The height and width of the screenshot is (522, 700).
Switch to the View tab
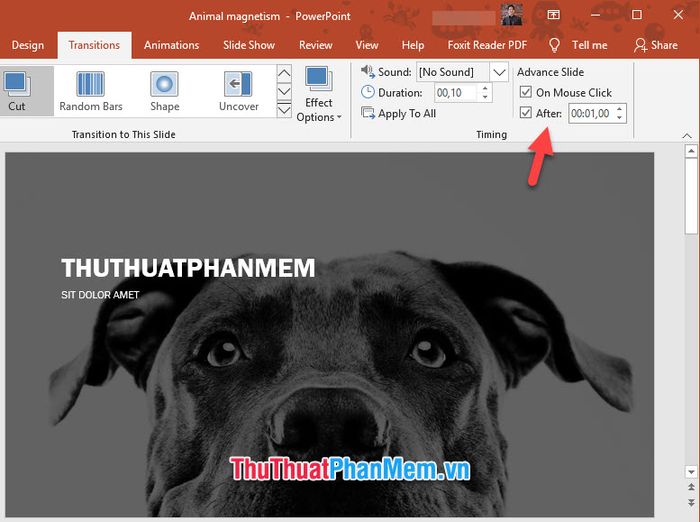[367, 45]
